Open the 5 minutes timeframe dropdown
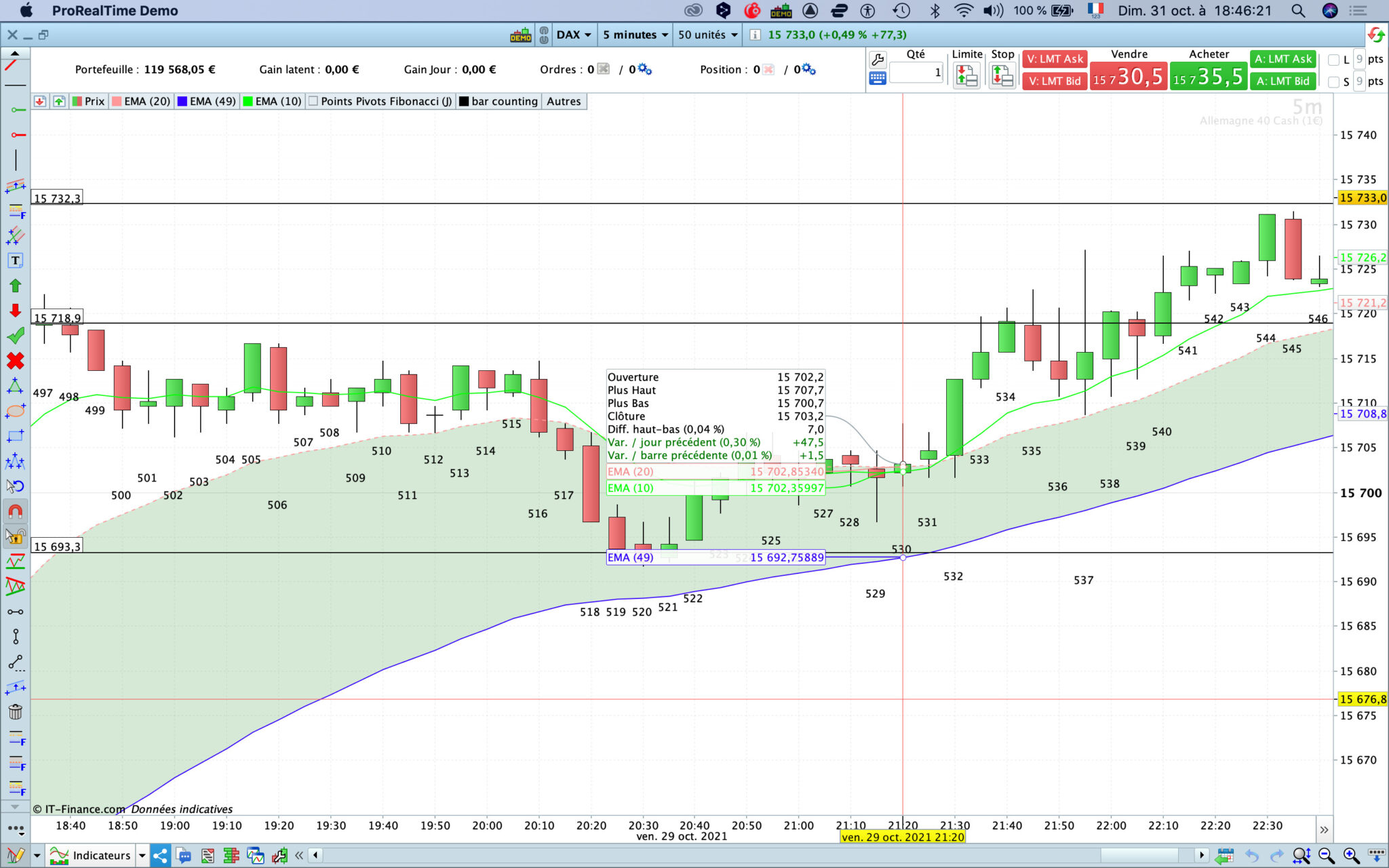Screen dimensions: 1389x868 (635, 35)
